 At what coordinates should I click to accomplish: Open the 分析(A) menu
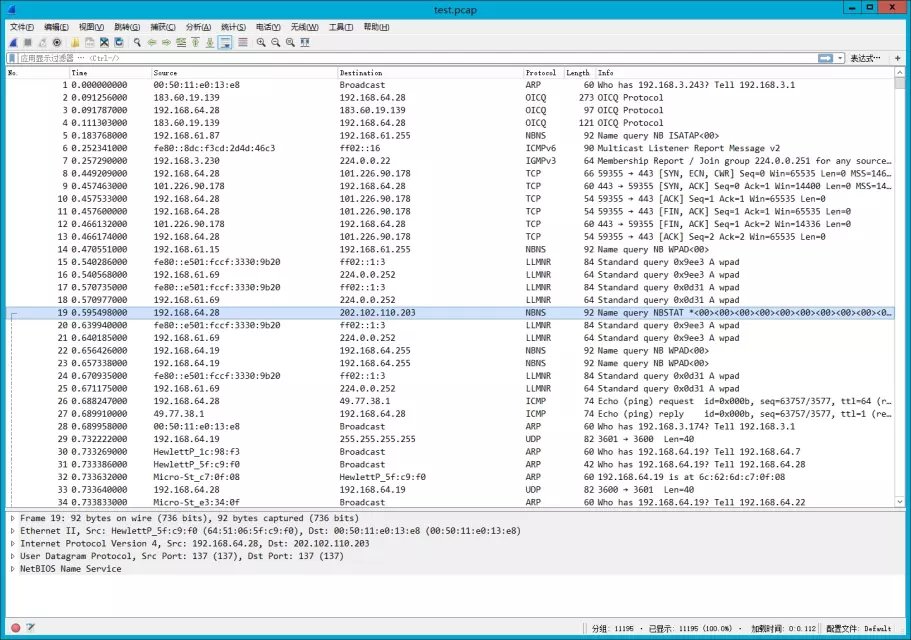pos(198,27)
